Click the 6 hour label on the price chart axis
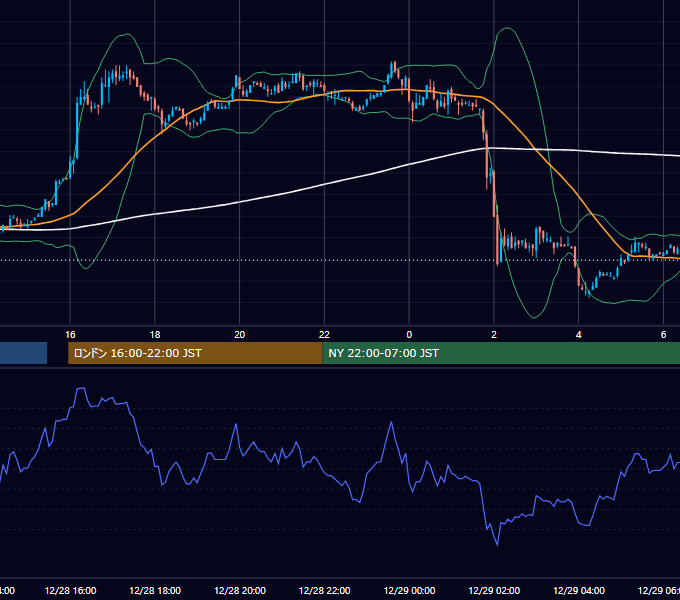The image size is (680, 600). pyautogui.click(x=663, y=335)
